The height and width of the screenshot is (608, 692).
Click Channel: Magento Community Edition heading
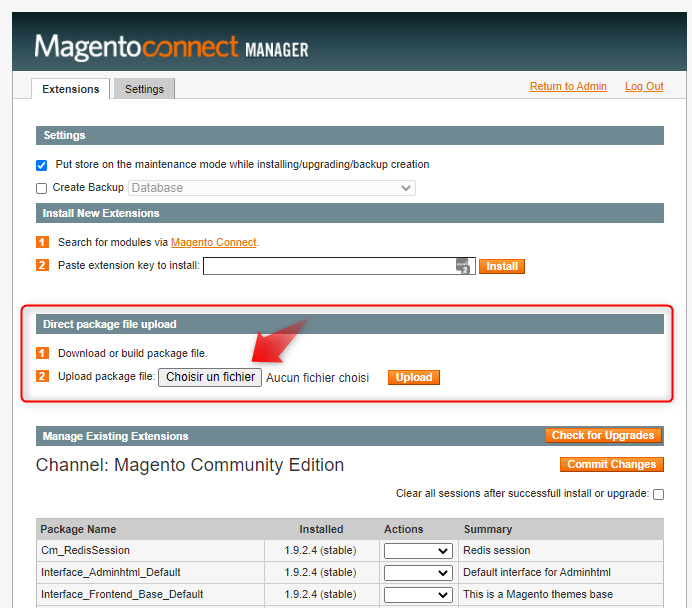tap(190, 465)
